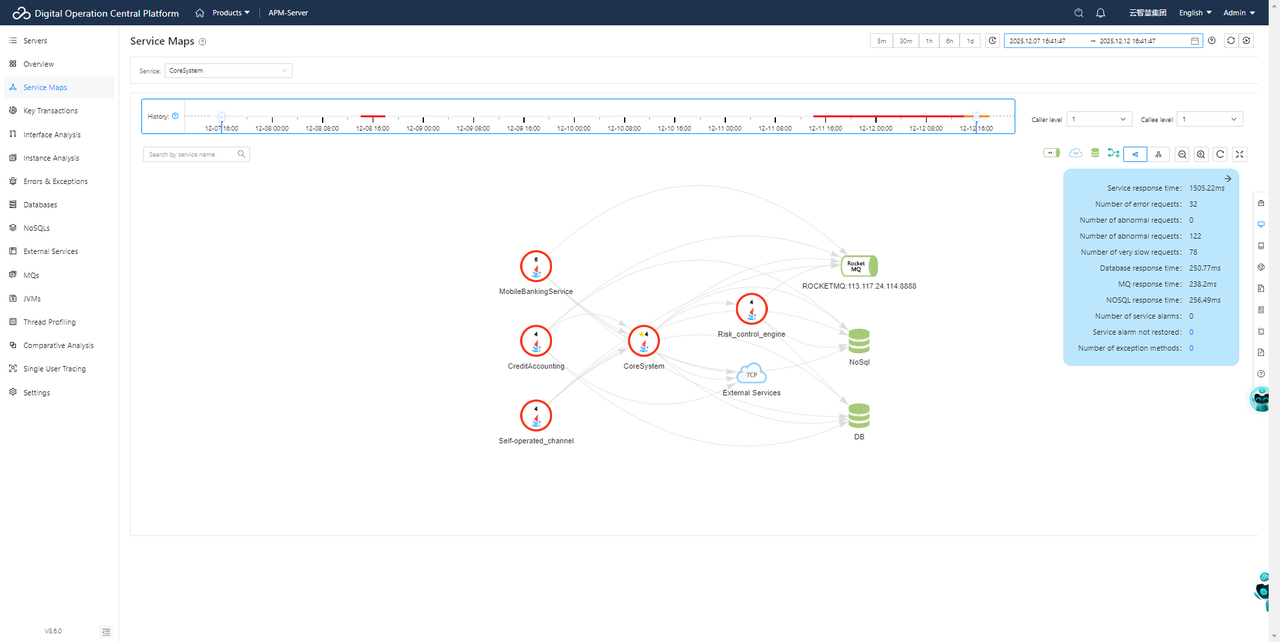Click the 1h time range button
The height and width of the screenshot is (642, 1280).
928,40
